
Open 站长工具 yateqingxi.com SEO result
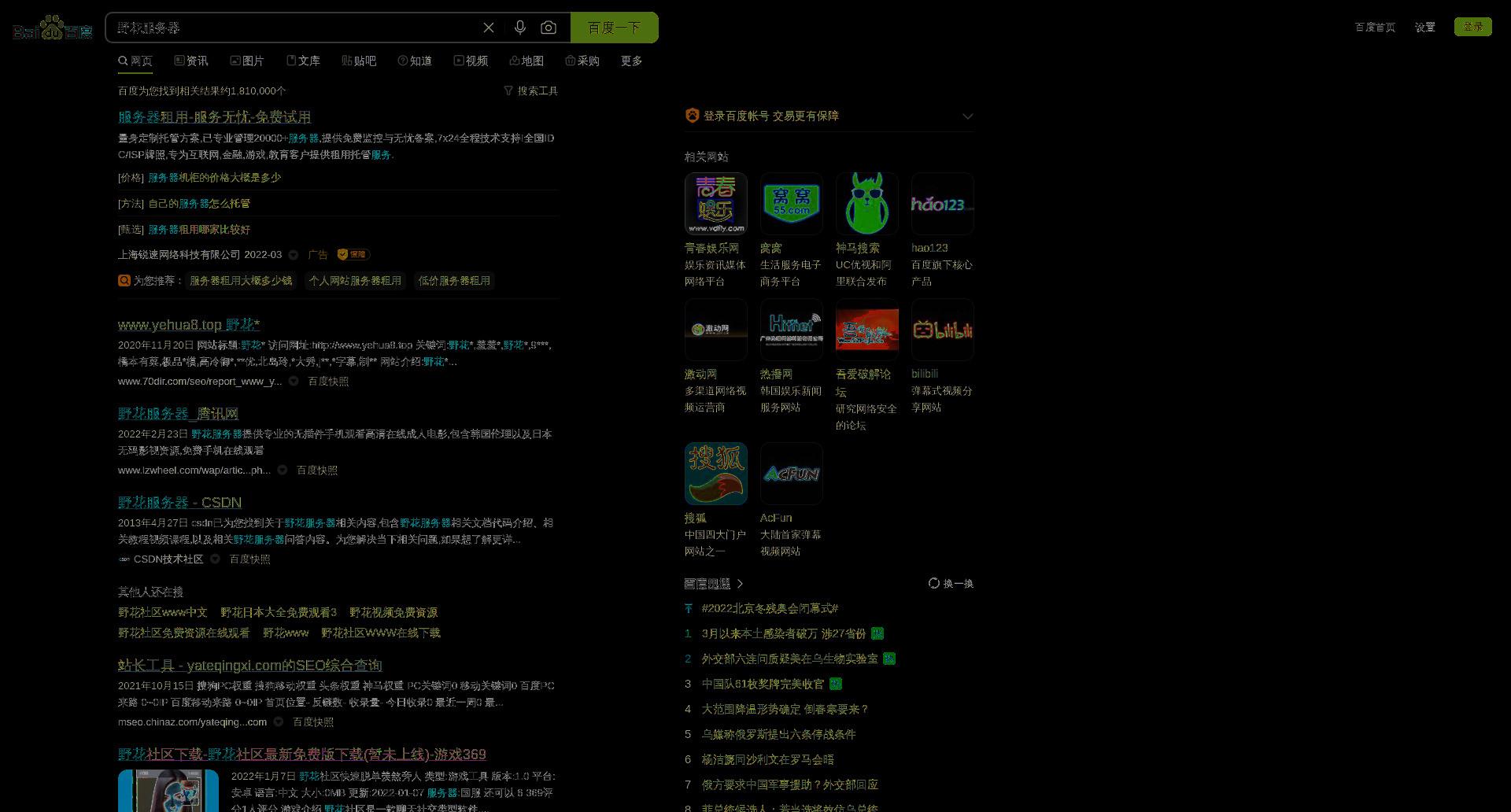click(x=250, y=665)
